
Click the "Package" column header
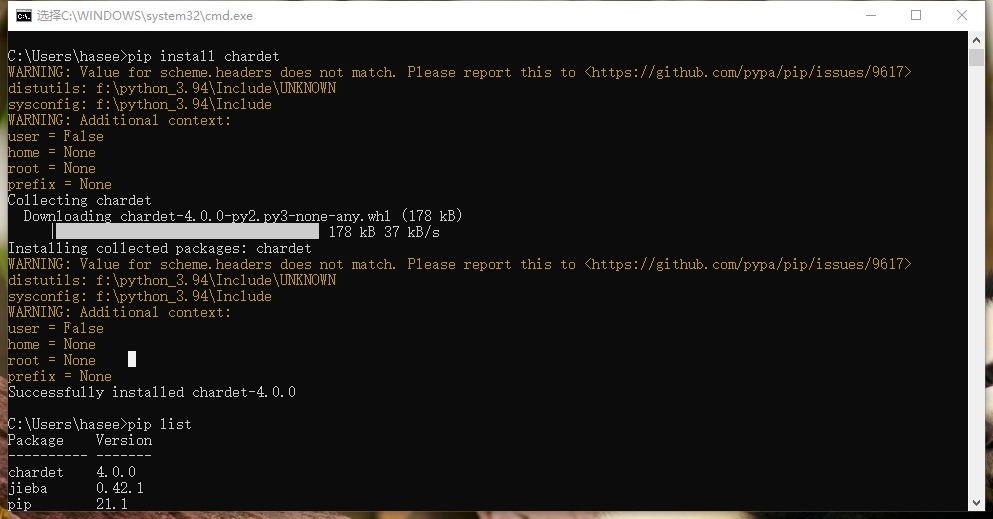[x=36, y=440]
